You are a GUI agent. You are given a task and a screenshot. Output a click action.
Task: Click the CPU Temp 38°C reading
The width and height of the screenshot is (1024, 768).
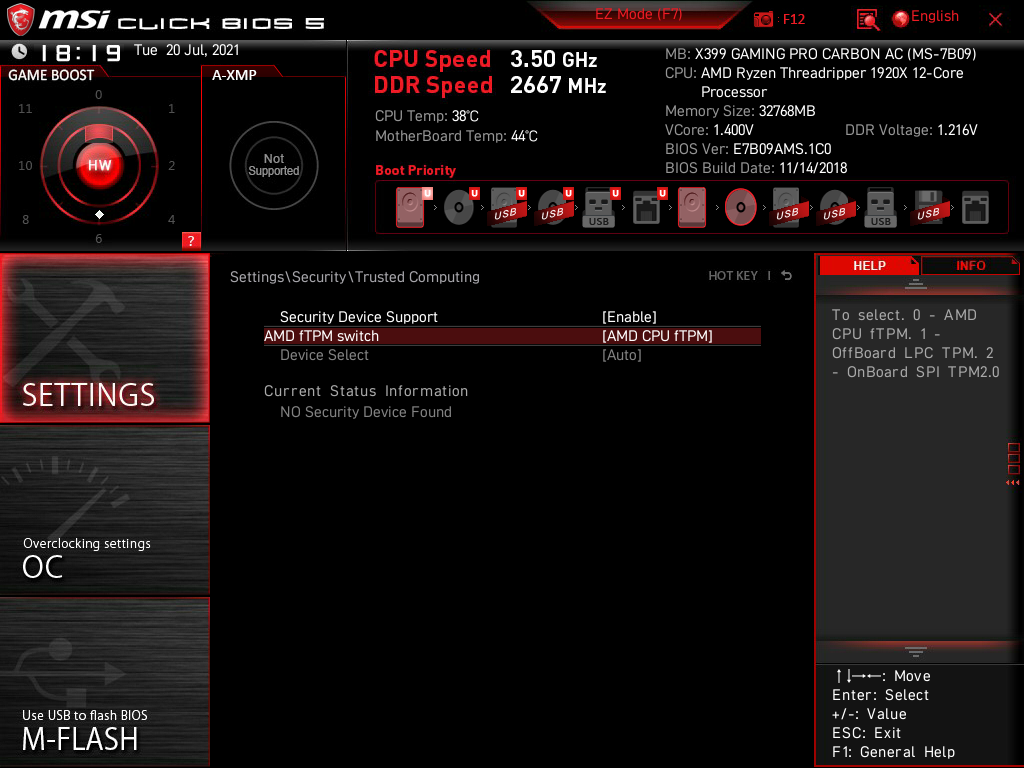[x=426, y=116]
